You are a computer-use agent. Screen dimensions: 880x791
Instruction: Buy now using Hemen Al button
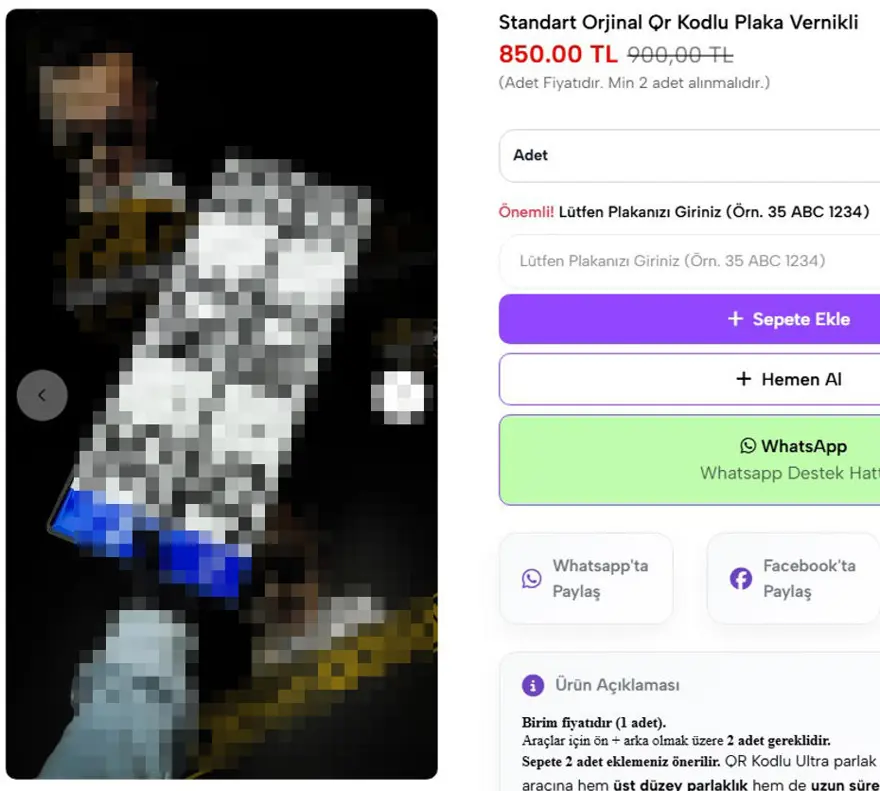[689, 379]
